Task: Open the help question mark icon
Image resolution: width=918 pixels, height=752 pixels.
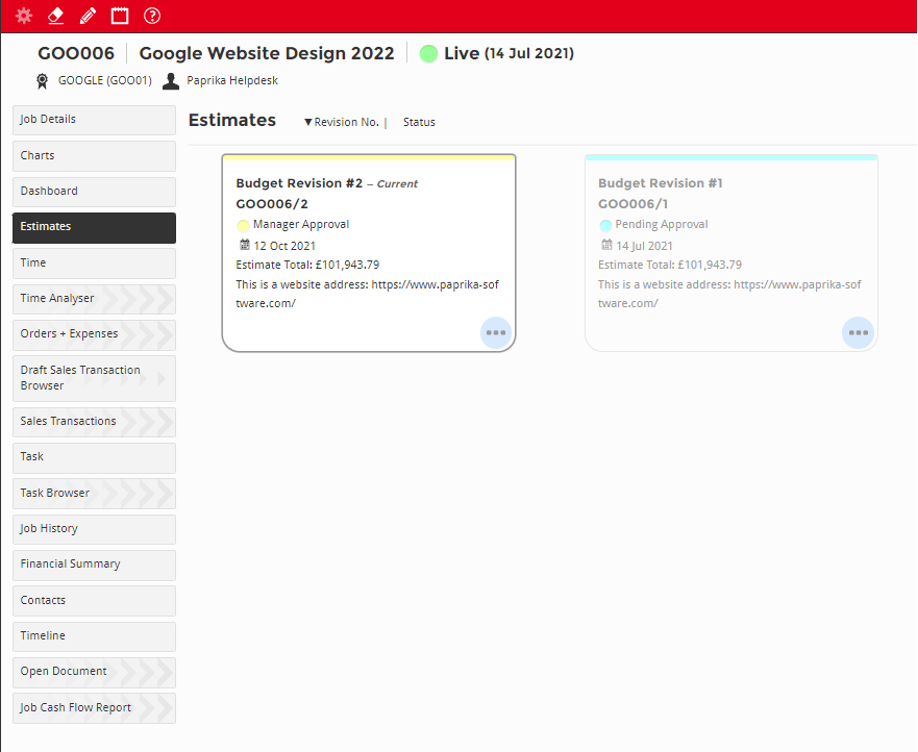Action: (x=152, y=16)
